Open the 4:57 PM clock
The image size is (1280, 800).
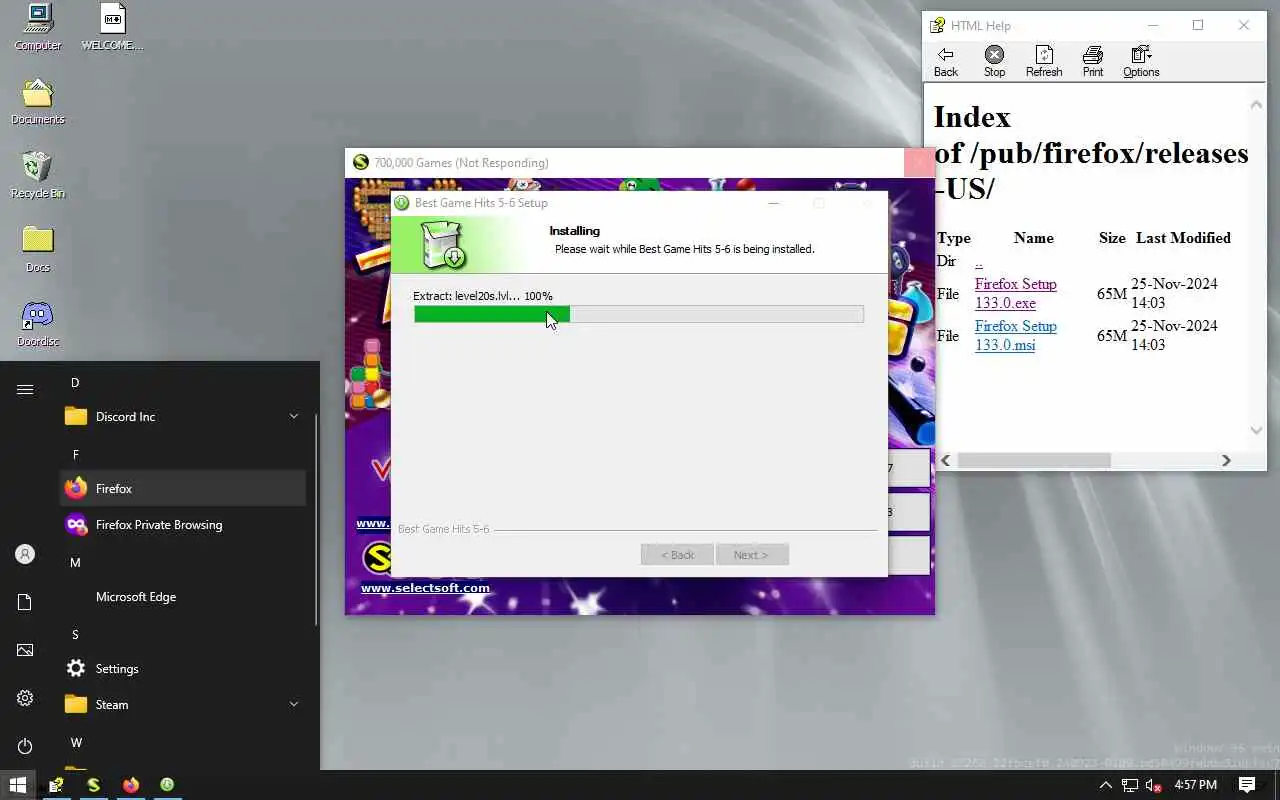click(1195, 785)
